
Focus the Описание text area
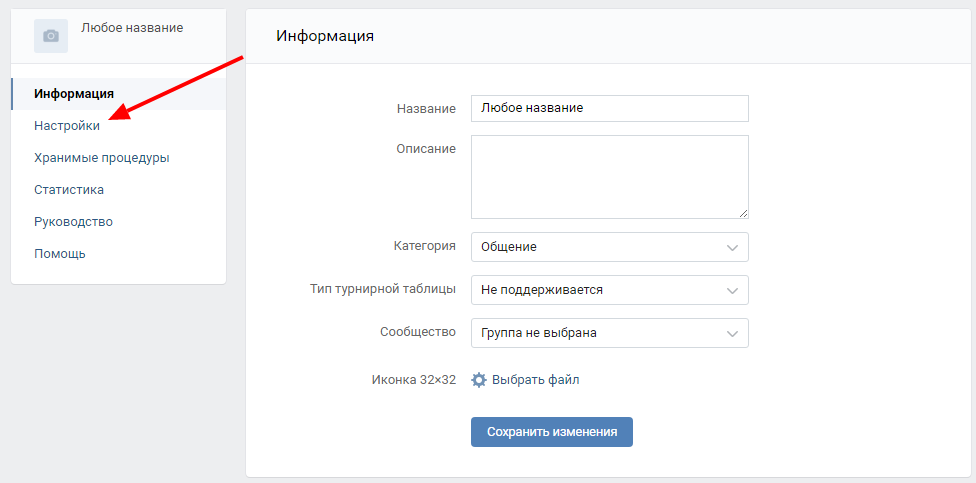coord(609,176)
